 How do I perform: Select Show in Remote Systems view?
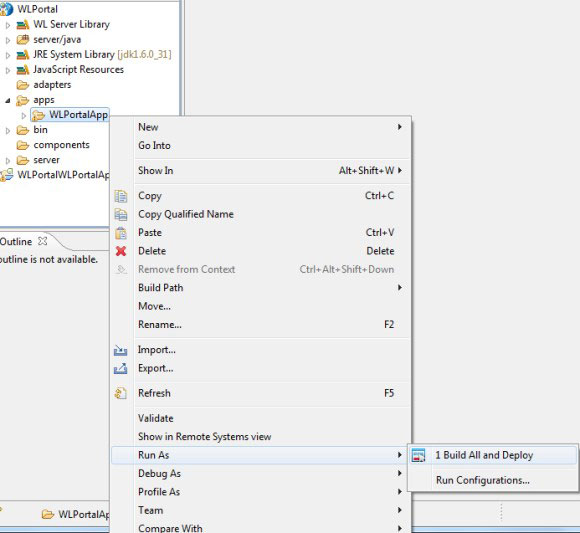(261, 437)
